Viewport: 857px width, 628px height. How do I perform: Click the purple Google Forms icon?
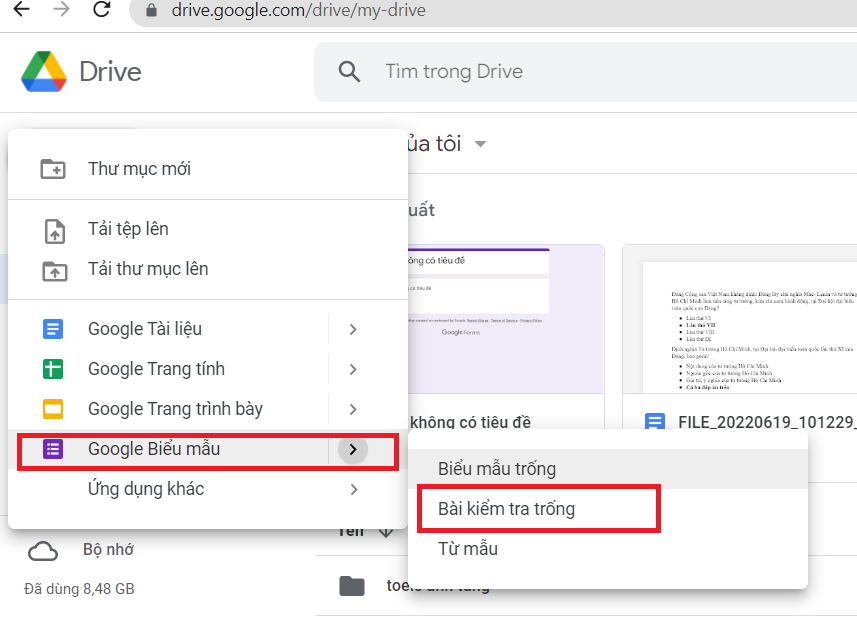(x=53, y=449)
